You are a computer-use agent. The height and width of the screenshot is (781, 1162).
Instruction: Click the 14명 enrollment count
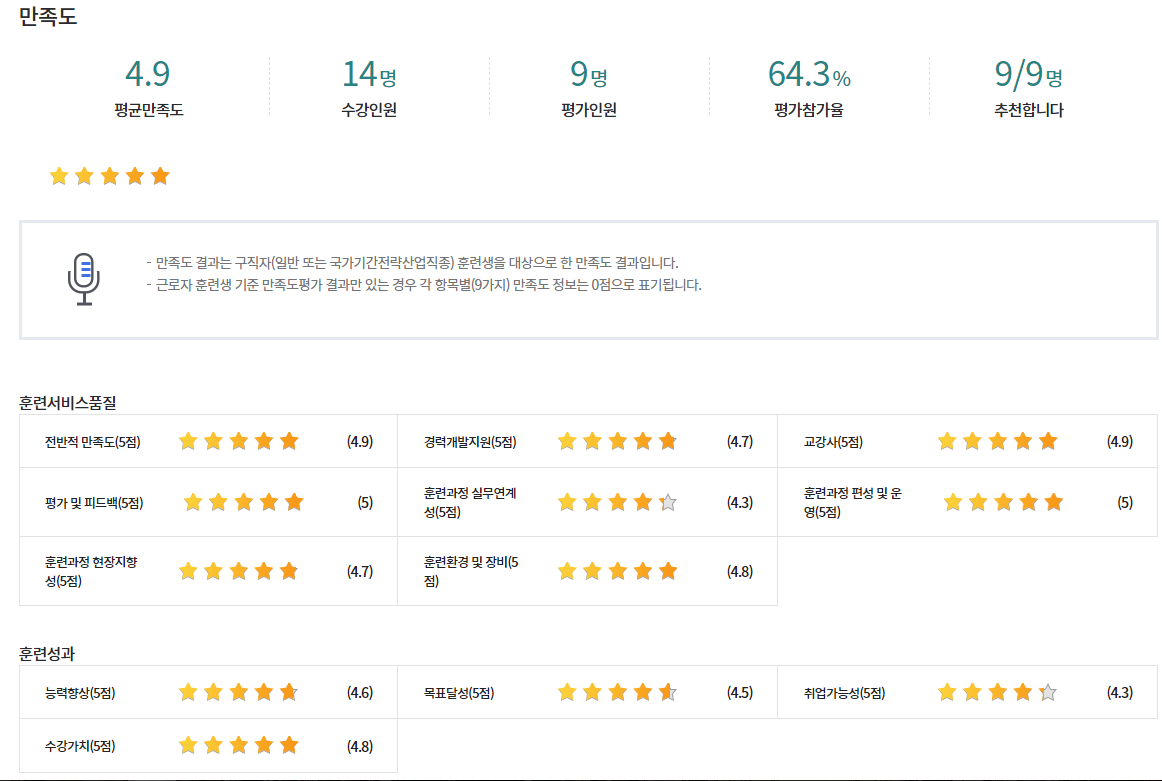pos(369,73)
